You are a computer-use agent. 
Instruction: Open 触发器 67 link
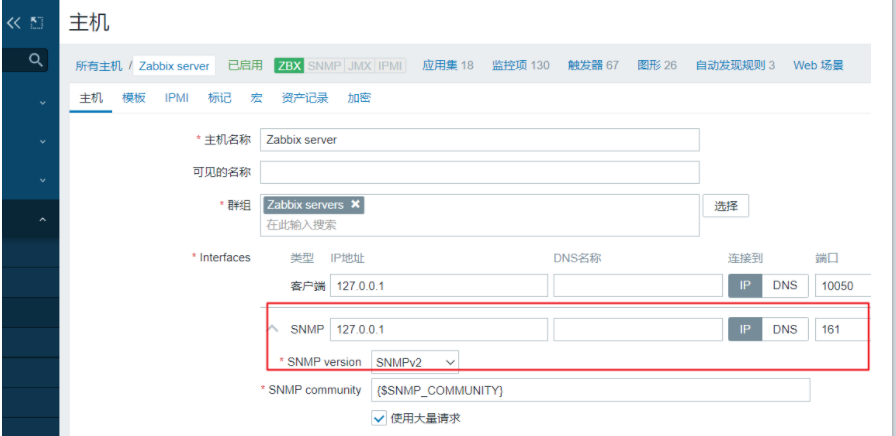point(593,65)
